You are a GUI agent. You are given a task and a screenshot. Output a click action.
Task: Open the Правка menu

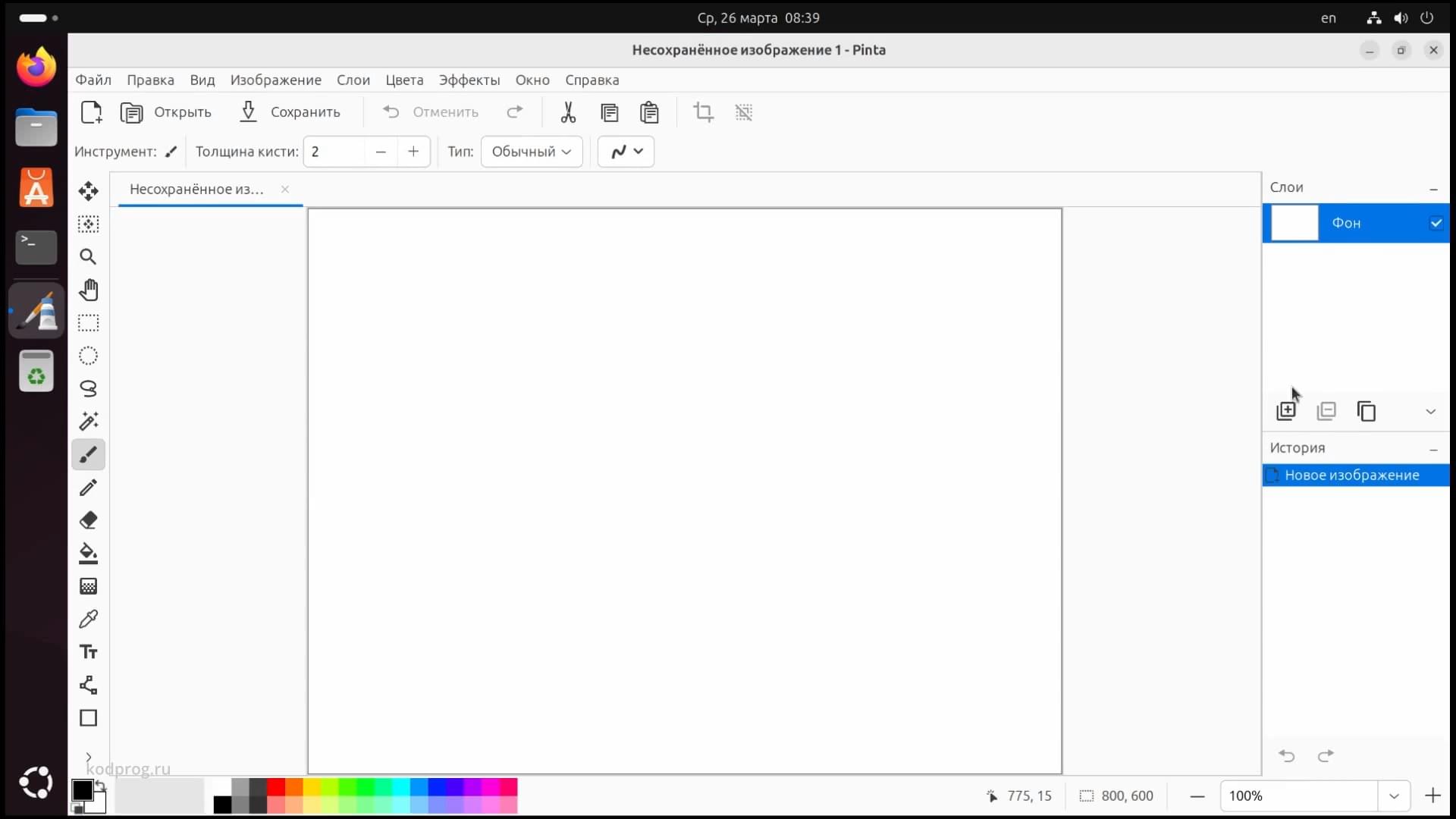point(150,80)
